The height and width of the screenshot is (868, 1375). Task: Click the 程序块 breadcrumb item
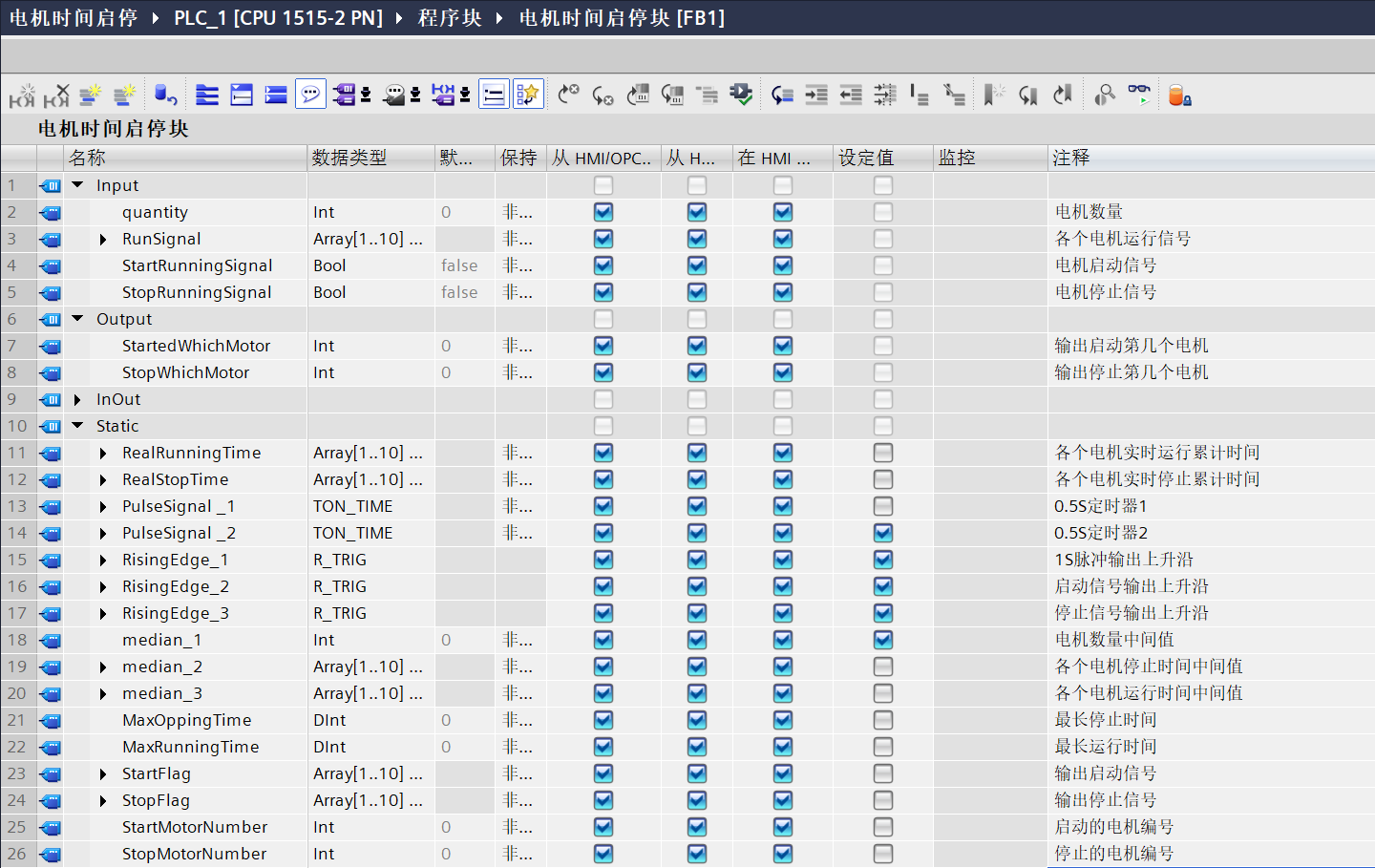(450, 18)
